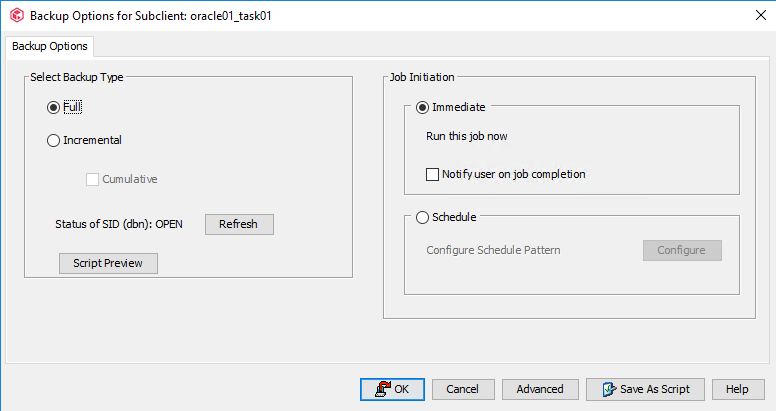This screenshot has width=776, height=411.
Task: Open the Script Preview
Action: (108, 264)
